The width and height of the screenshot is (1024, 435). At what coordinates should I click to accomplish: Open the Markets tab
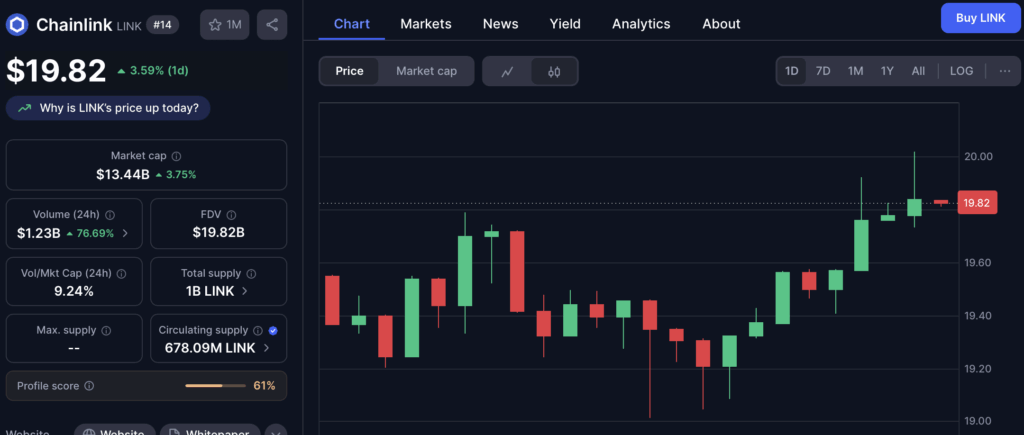point(426,24)
